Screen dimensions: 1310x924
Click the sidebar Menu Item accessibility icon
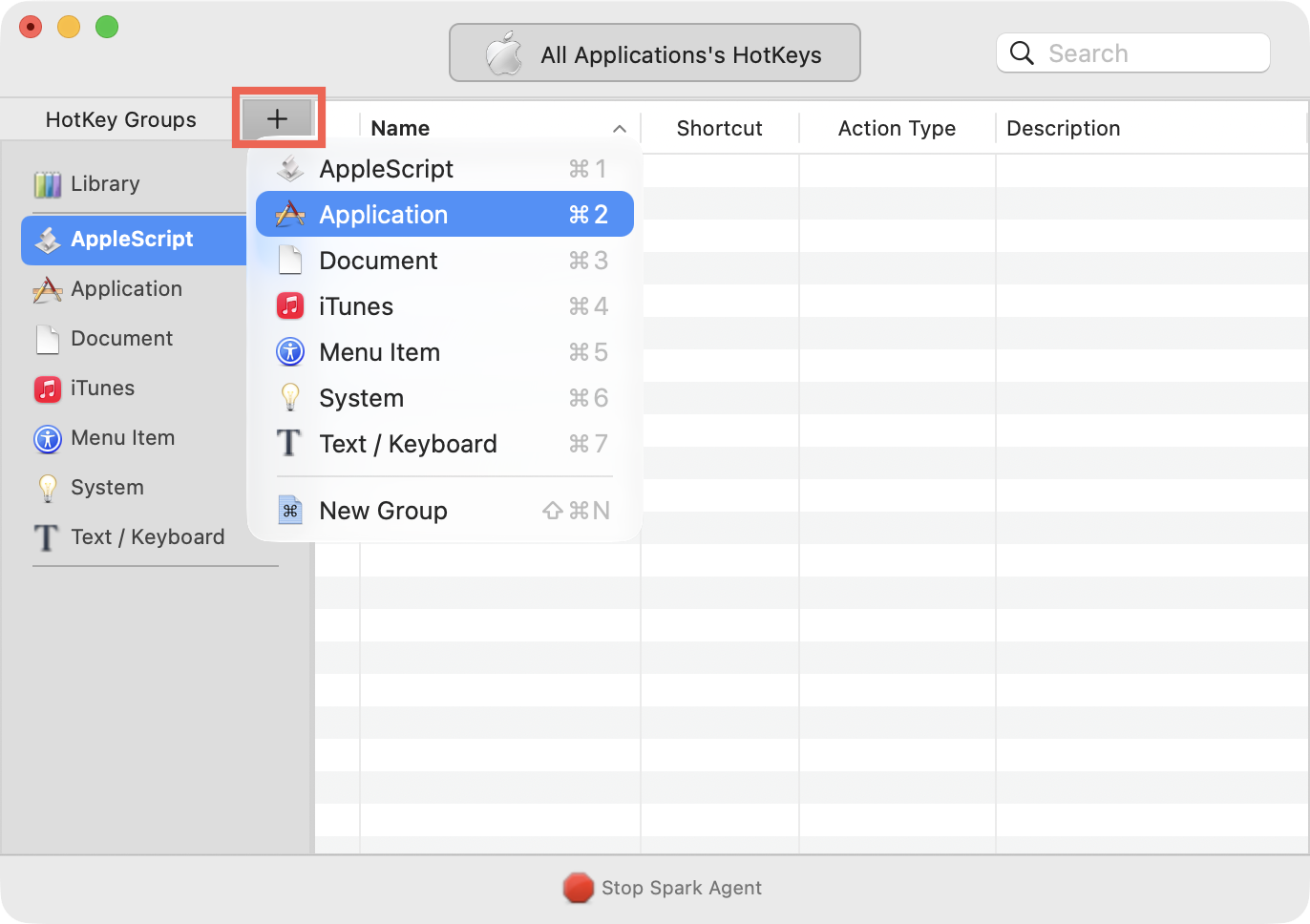48,438
